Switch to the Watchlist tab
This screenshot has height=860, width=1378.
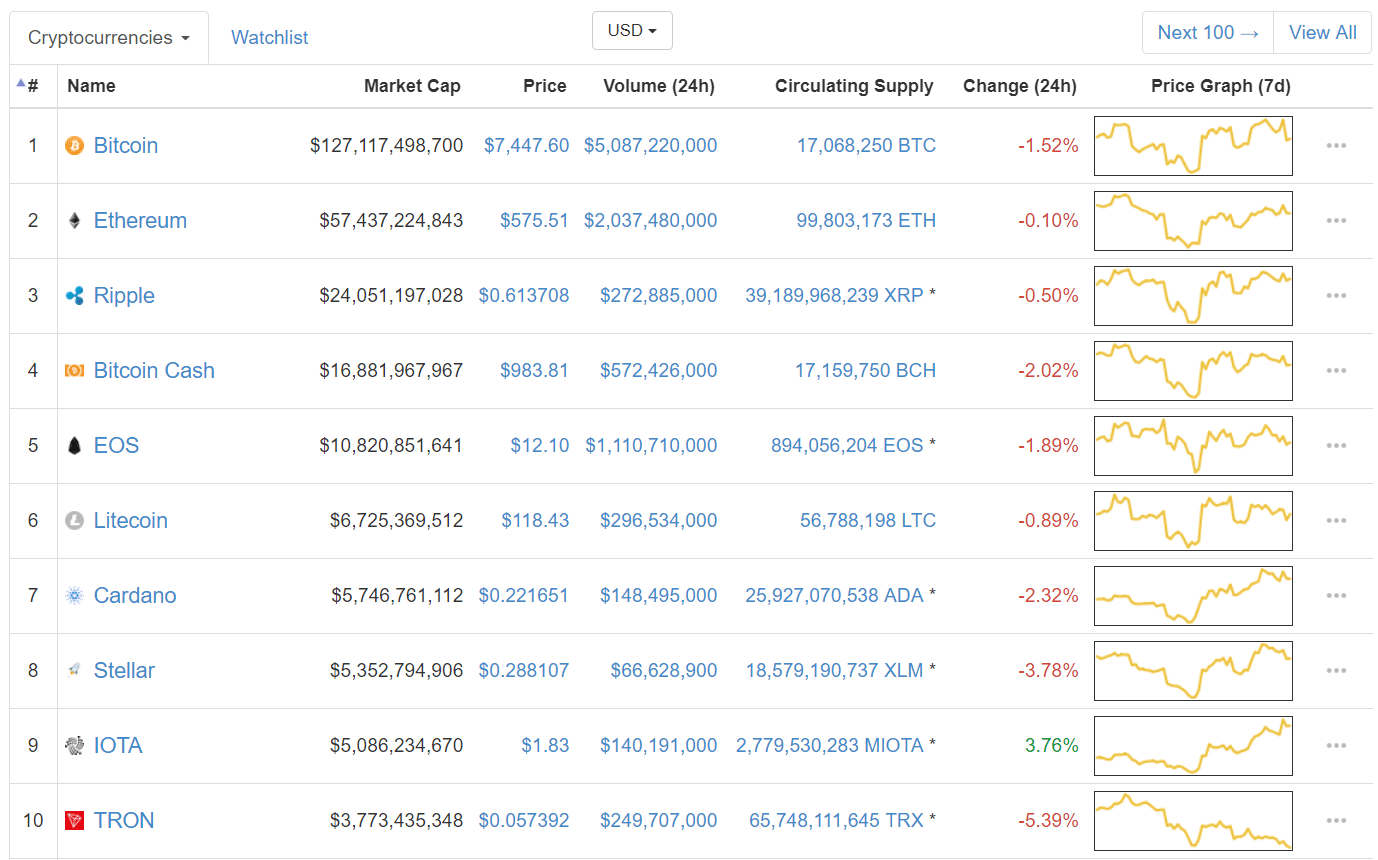tap(269, 36)
